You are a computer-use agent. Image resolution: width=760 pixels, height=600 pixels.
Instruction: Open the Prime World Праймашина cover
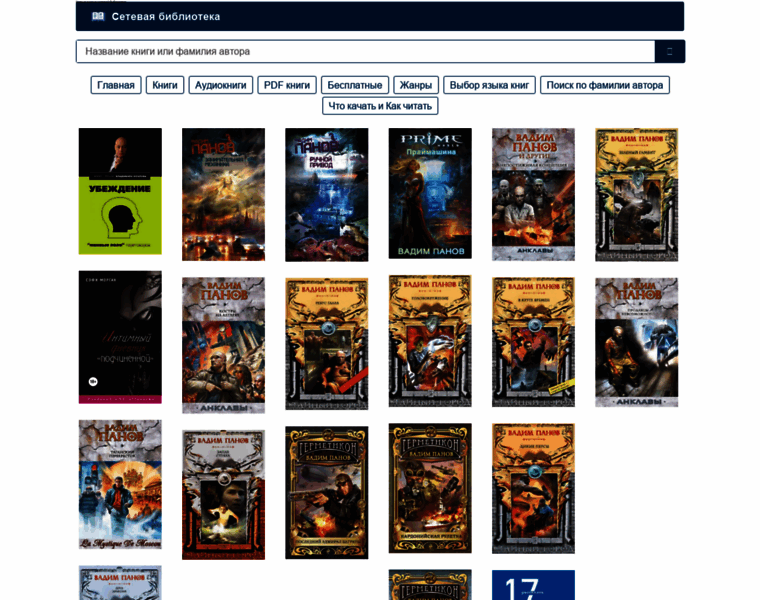(430, 193)
